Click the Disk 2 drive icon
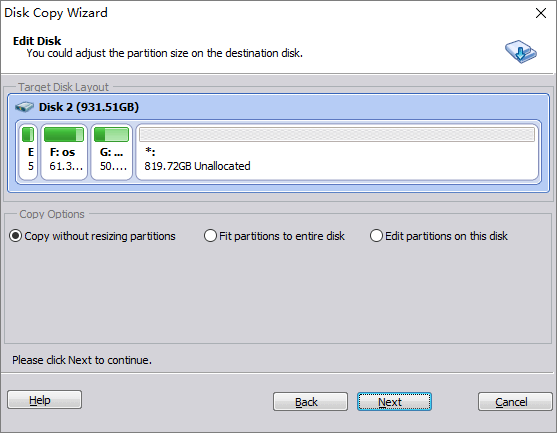Screen dimensions: 557x433 click(24, 107)
